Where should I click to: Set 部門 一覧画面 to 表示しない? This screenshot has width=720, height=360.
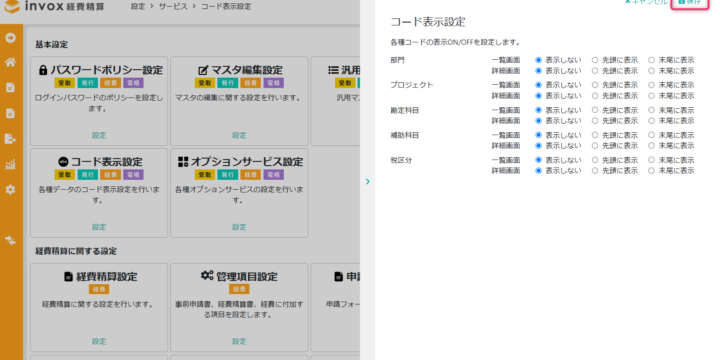coord(539,60)
